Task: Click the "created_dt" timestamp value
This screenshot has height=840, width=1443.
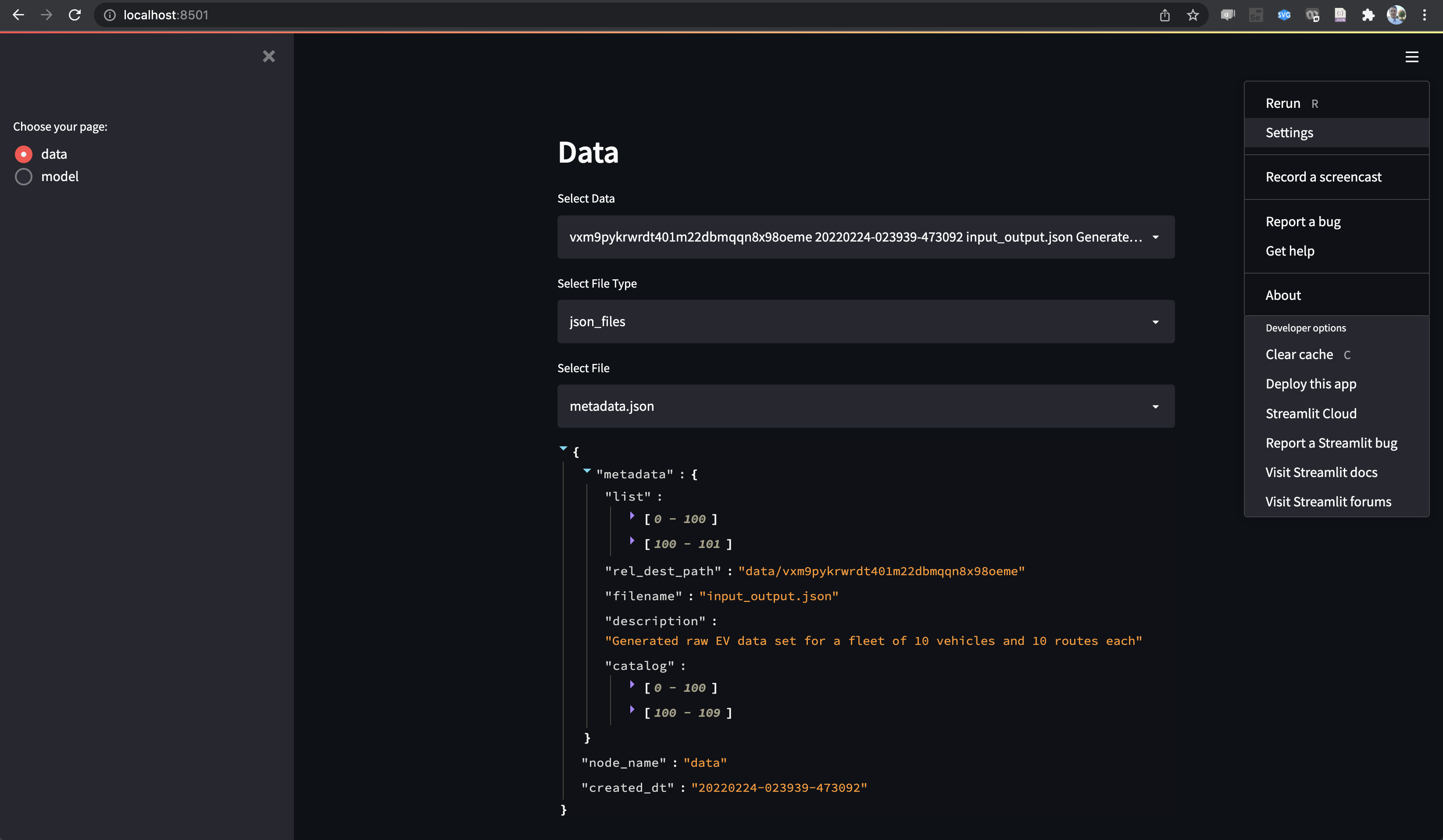Action: (x=779, y=788)
